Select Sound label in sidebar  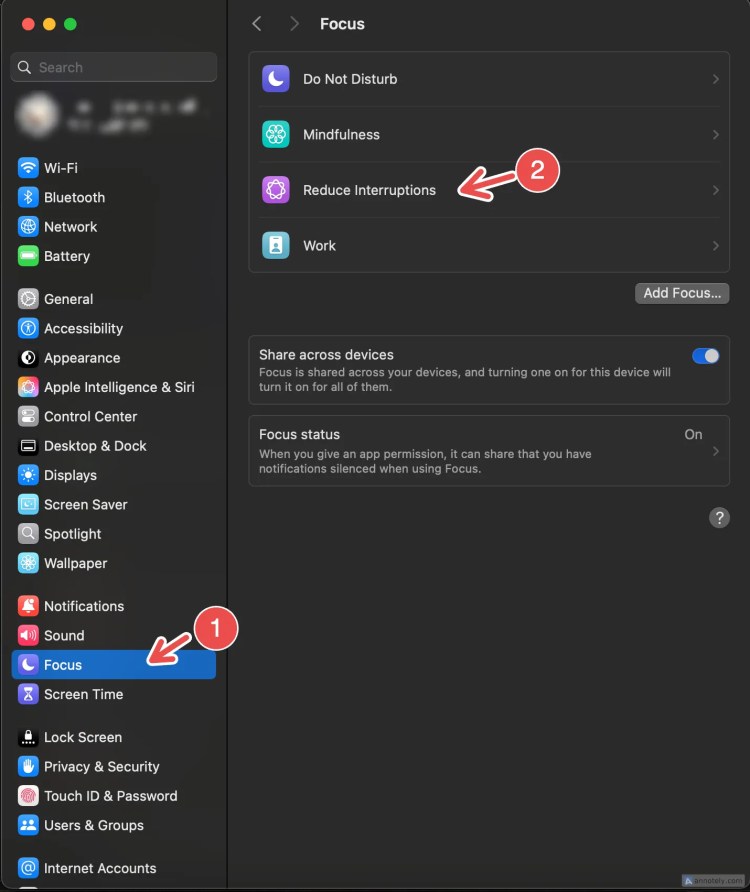coord(64,635)
